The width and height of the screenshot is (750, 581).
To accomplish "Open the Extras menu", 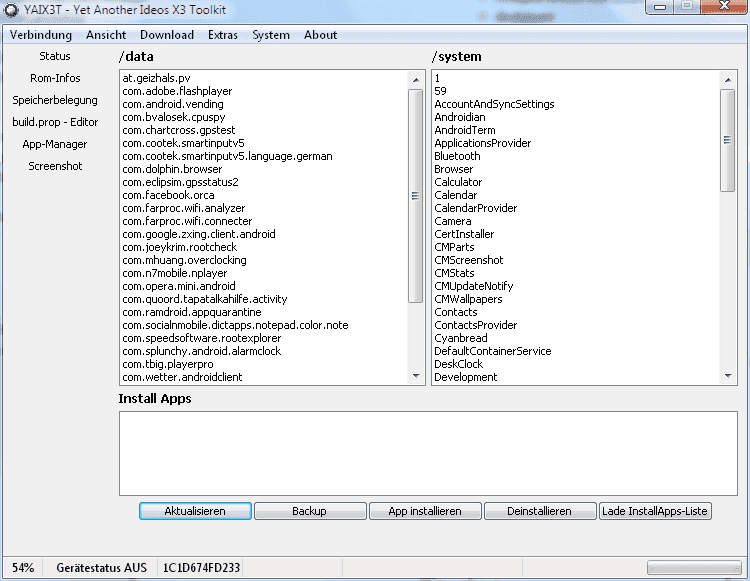I will click(222, 35).
